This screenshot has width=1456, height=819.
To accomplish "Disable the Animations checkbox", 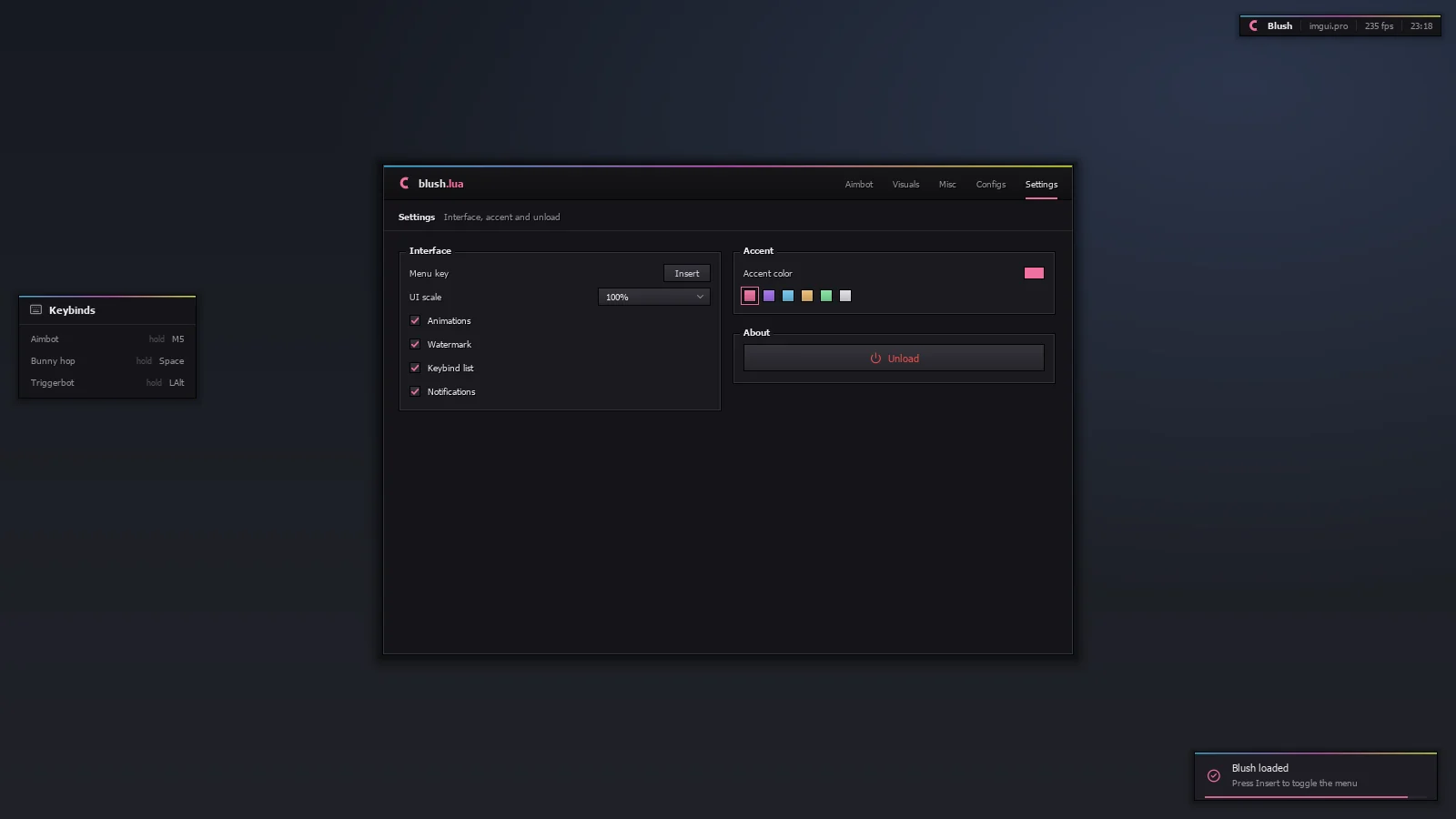I will coord(415,320).
